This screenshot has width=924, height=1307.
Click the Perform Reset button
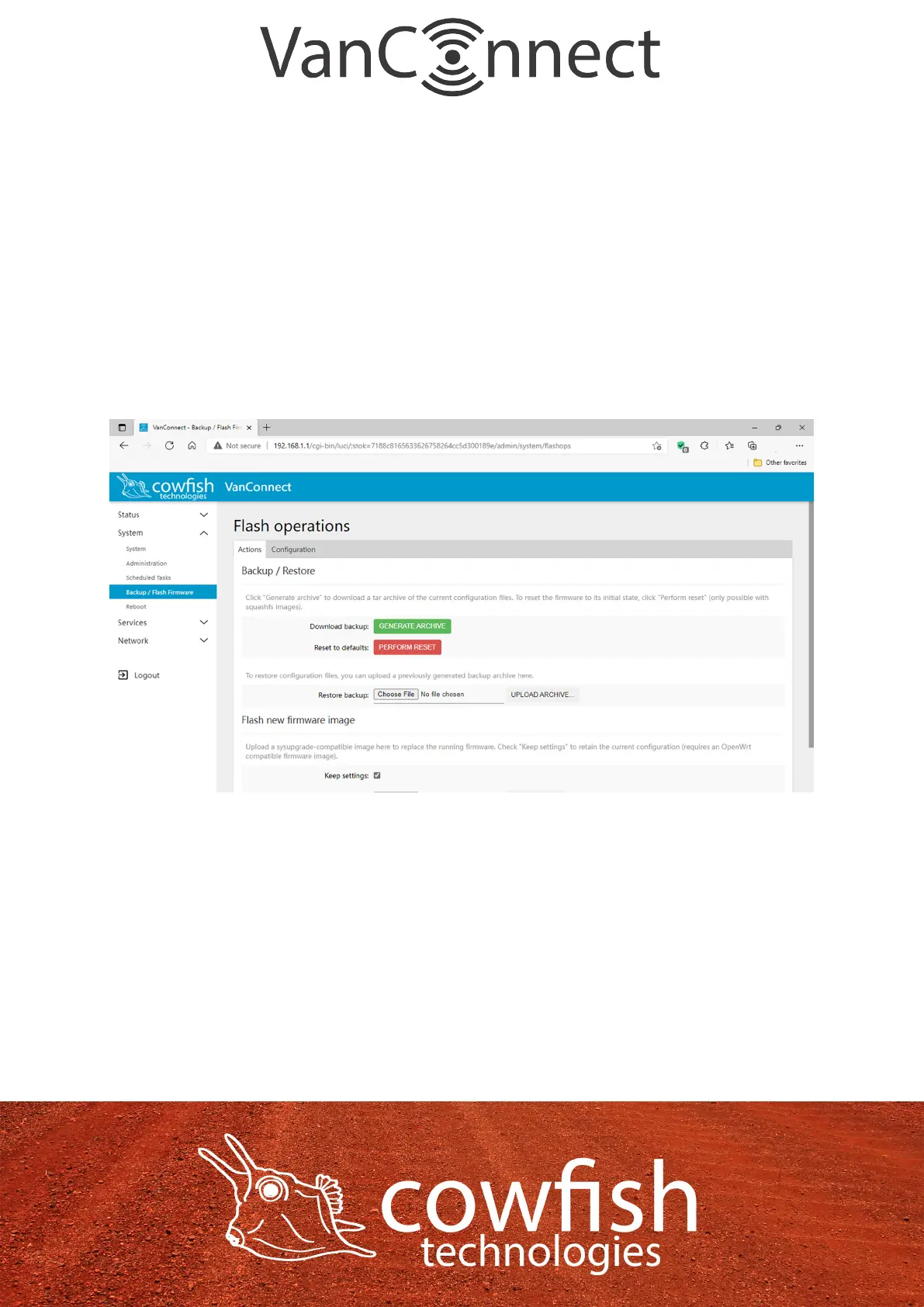pyautogui.click(x=407, y=647)
